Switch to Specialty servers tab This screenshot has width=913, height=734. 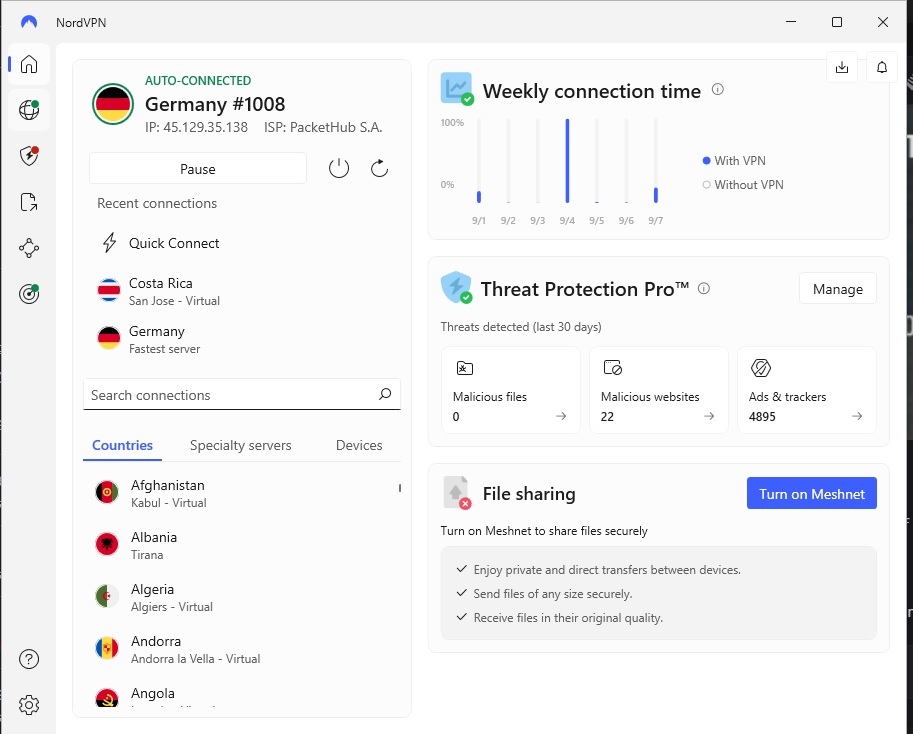pyautogui.click(x=240, y=445)
